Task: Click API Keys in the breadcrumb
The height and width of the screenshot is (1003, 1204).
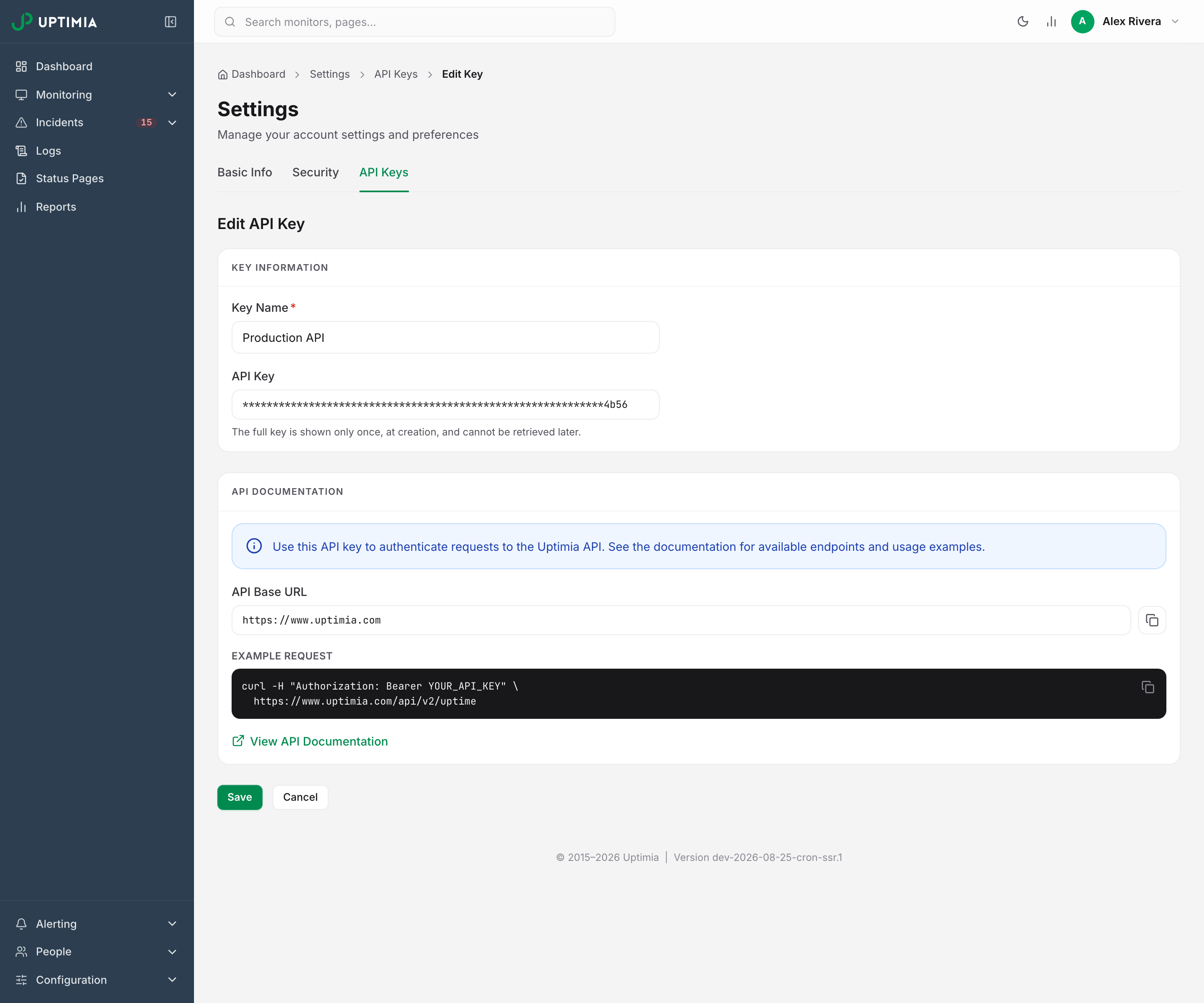Action: click(x=395, y=74)
